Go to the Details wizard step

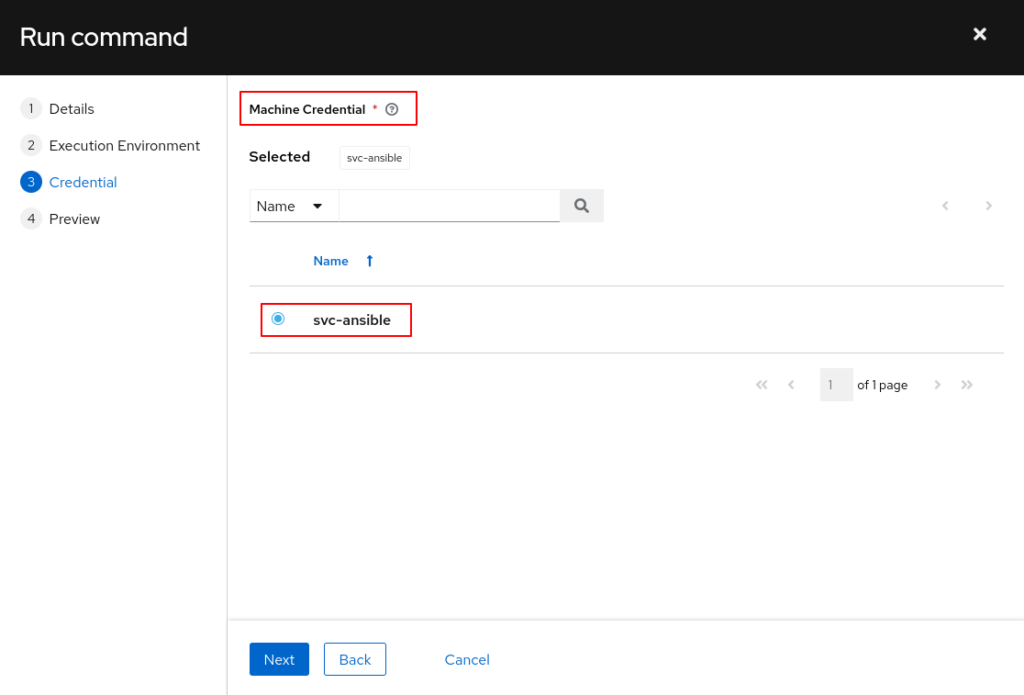pyautogui.click(x=71, y=109)
